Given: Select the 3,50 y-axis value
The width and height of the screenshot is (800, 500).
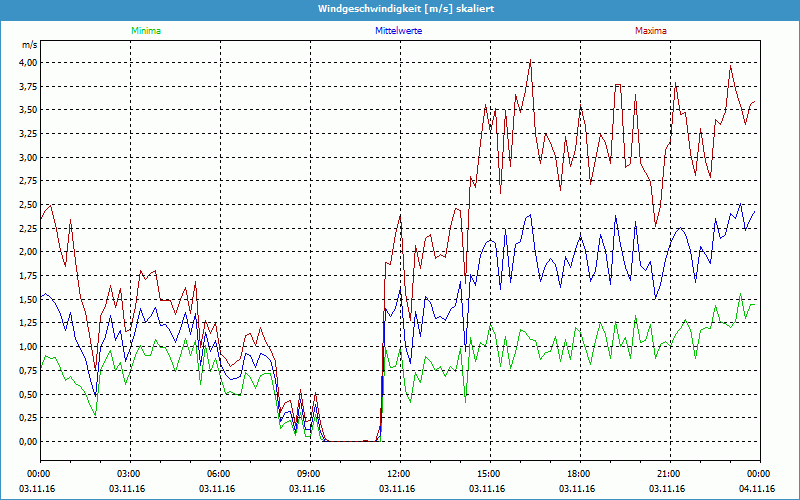Looking at the screenshot, I should click(x=29, y=110).
